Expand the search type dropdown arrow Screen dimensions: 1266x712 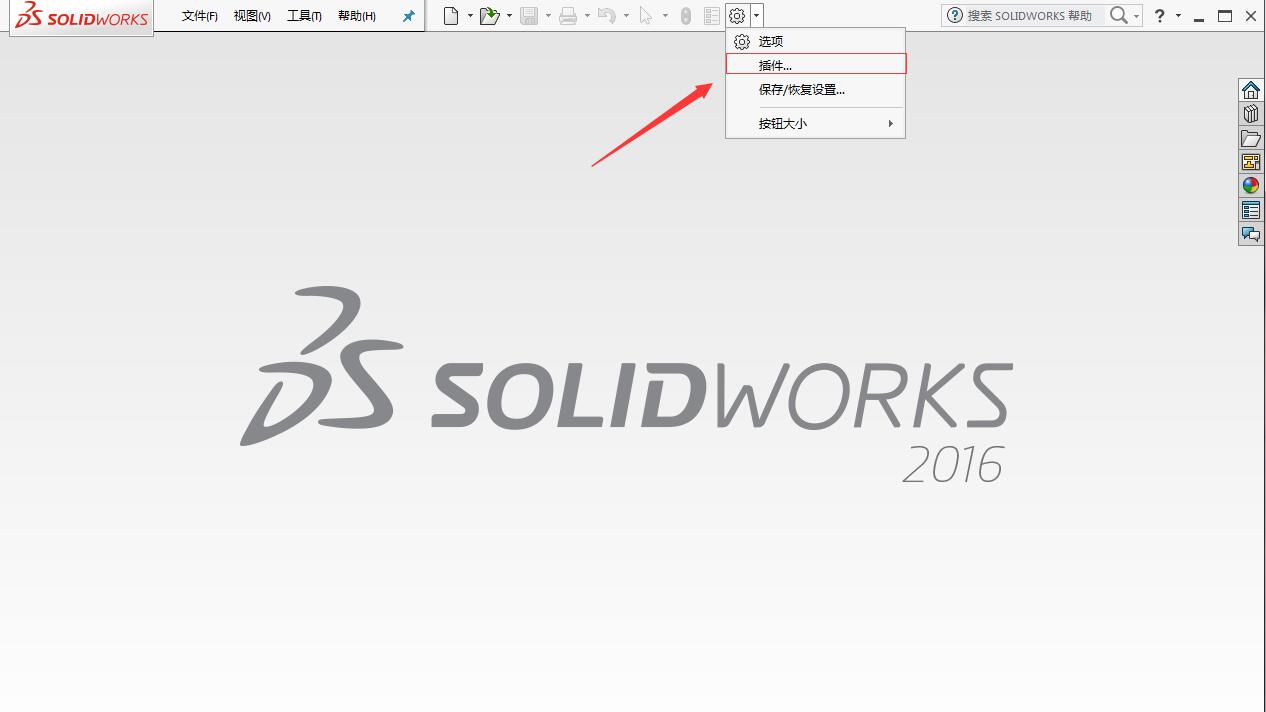point(1137,16)
